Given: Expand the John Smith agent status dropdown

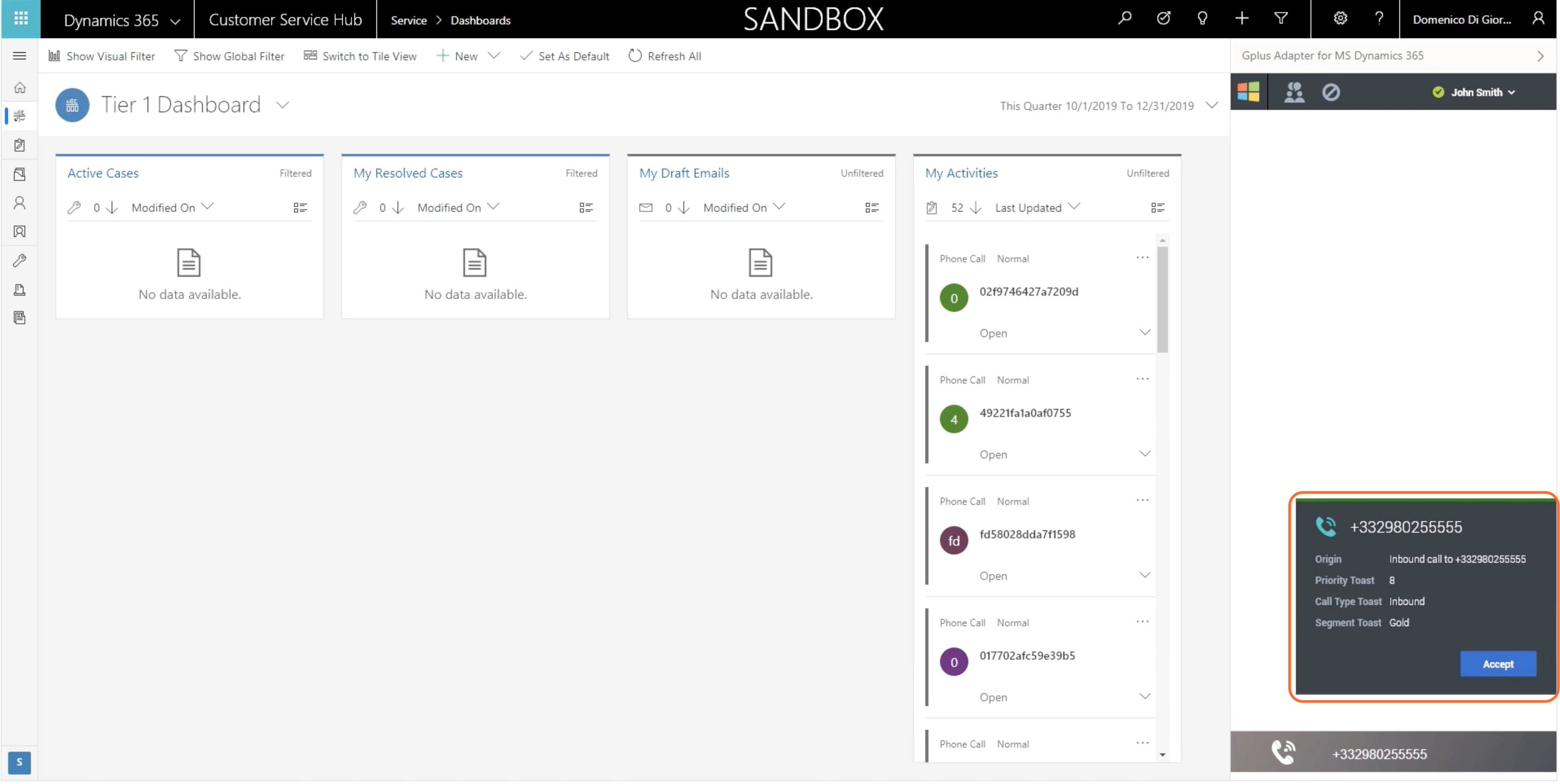Looking at the screenshot, I should (x=1474, y=92).
